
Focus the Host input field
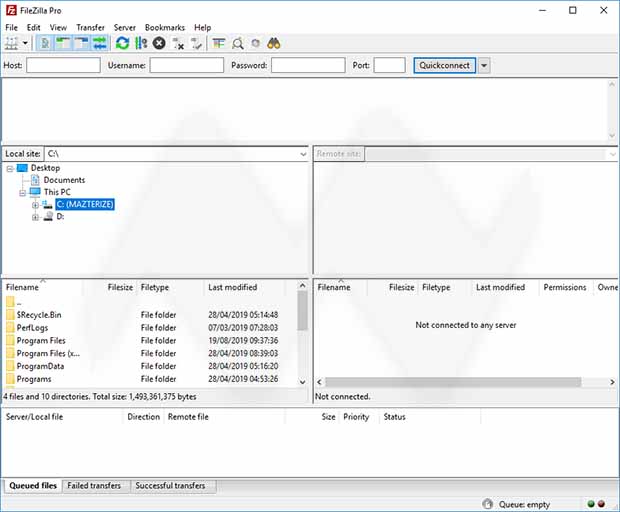point(63,65)
